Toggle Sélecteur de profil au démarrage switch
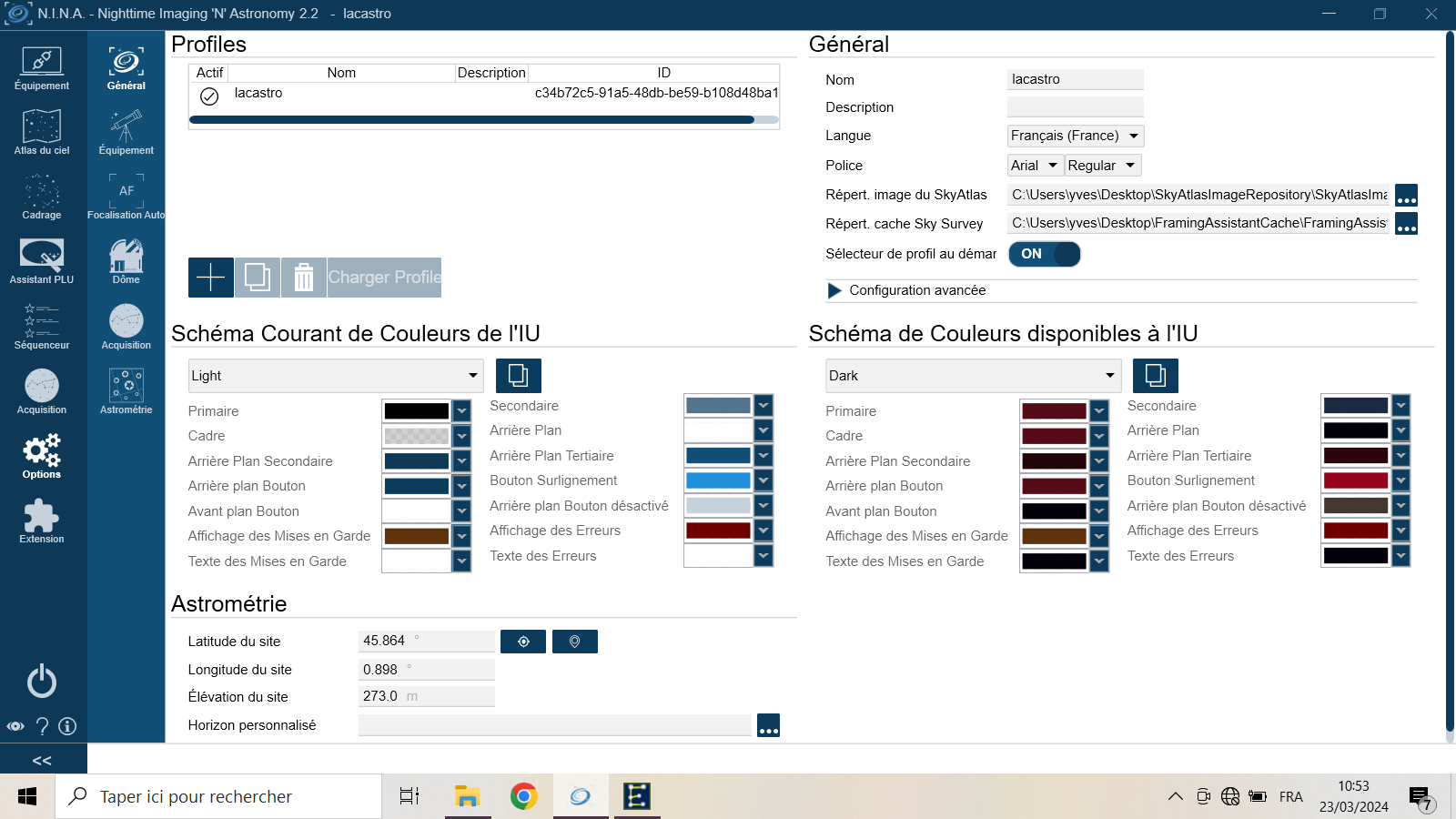 (x=1045, y=254)
